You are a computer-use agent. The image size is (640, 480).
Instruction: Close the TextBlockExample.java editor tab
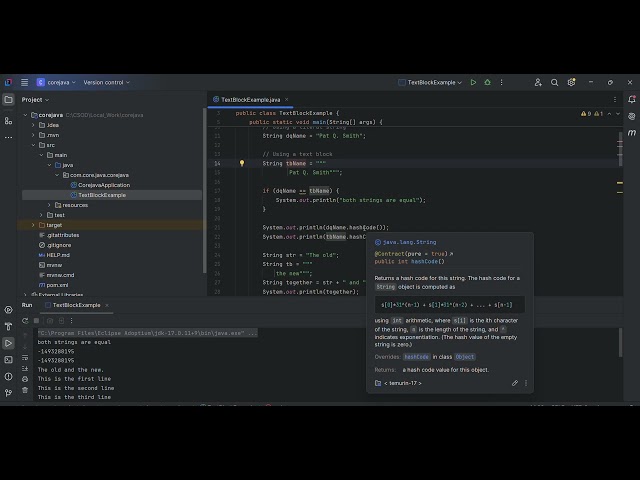[287, 100]
